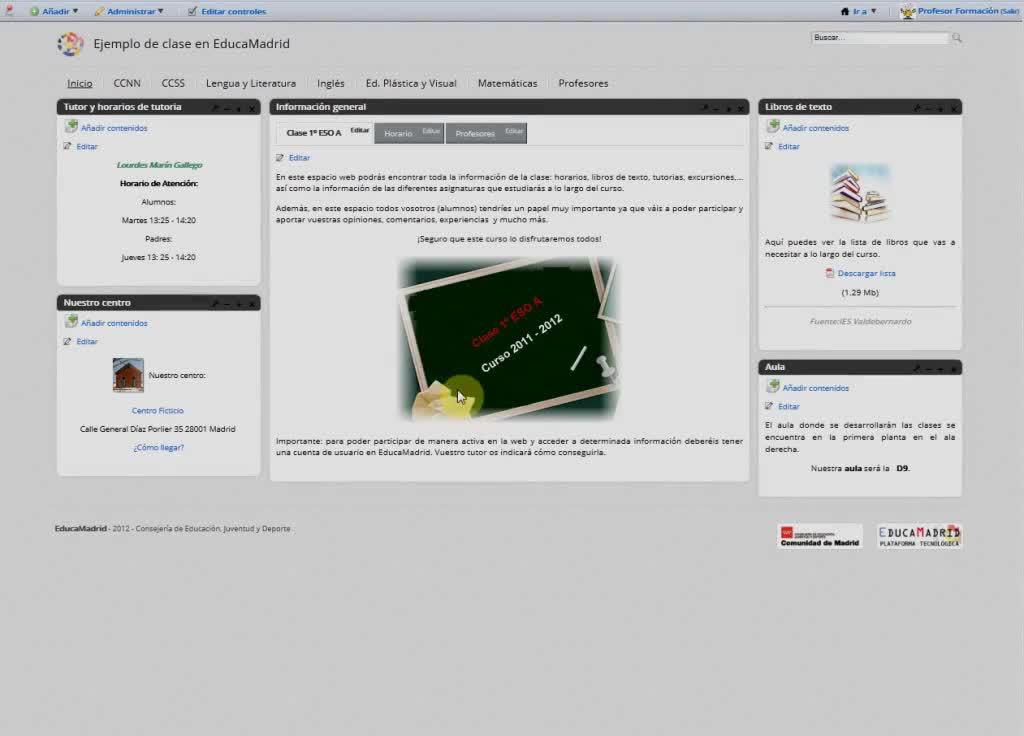The width and height of the screenshot is (1024, 736).
Task: Click the Descargar lista link
Action: pyautogui.click(x=867, y=273)
